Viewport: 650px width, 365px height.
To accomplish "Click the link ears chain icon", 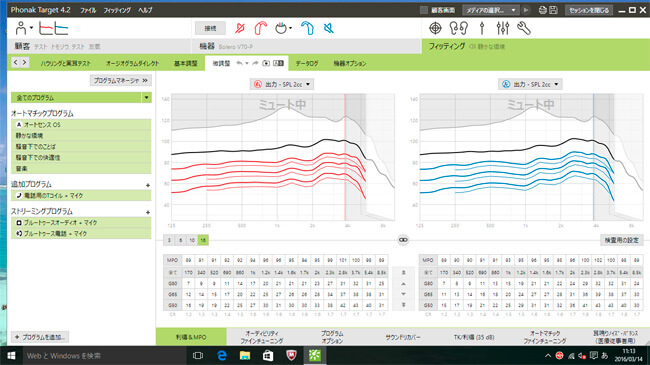I will click(403, 240).
